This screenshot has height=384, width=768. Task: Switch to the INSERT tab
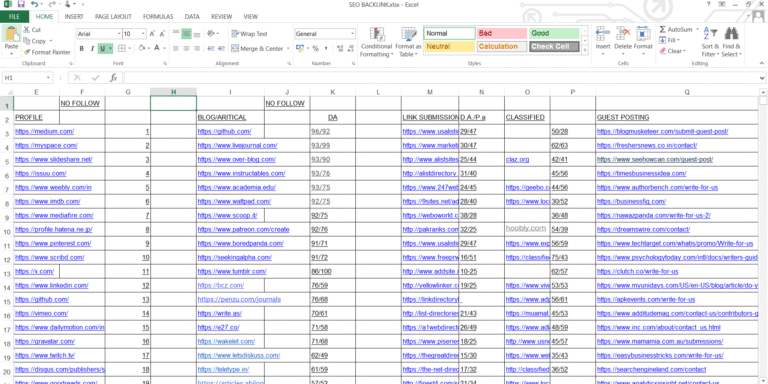tap(74, 17)
